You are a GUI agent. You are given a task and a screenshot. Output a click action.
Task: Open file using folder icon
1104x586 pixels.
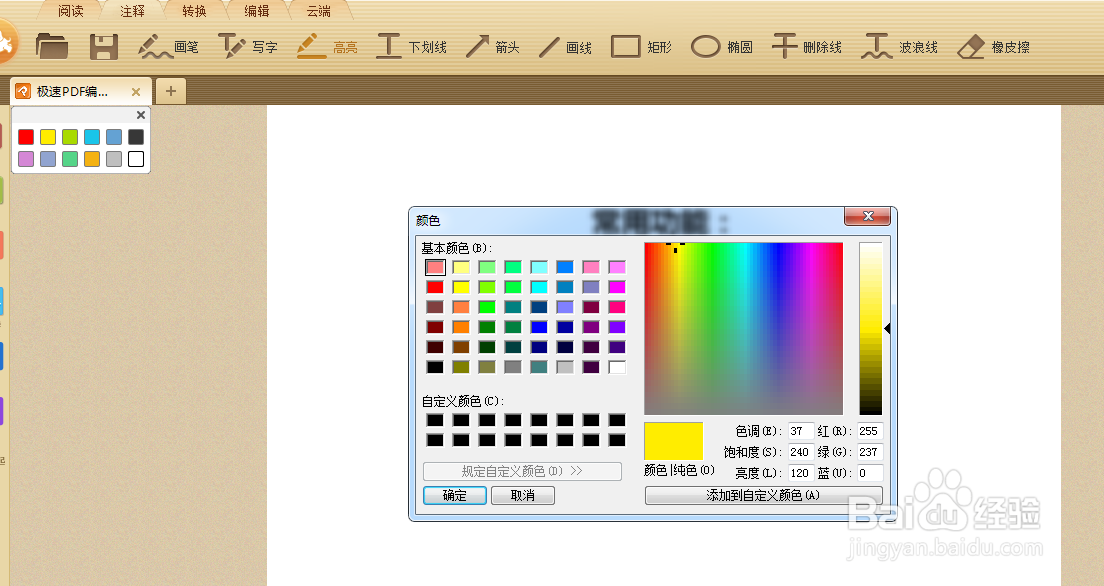52,46
